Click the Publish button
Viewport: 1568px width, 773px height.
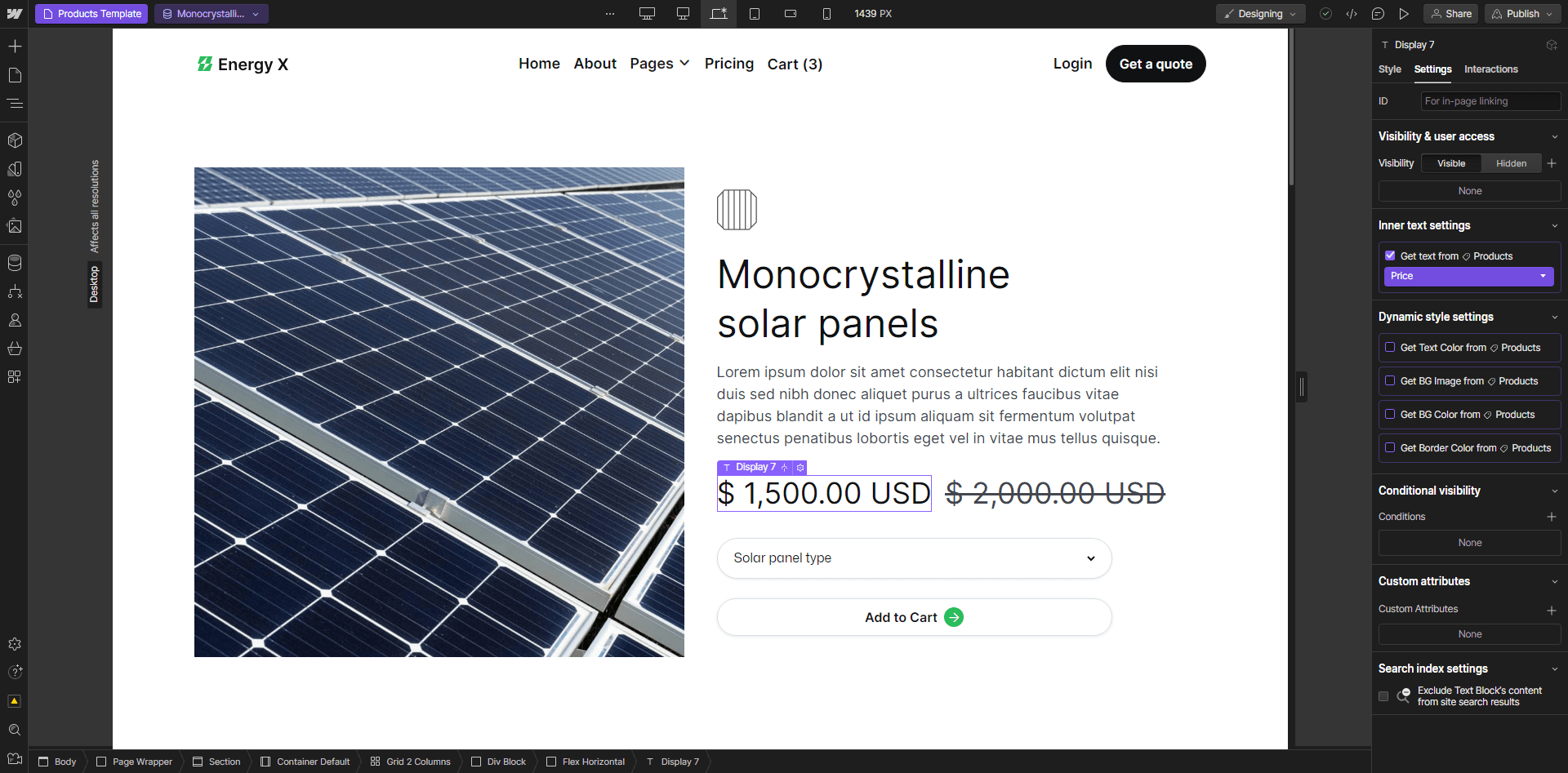[1521, 13]
